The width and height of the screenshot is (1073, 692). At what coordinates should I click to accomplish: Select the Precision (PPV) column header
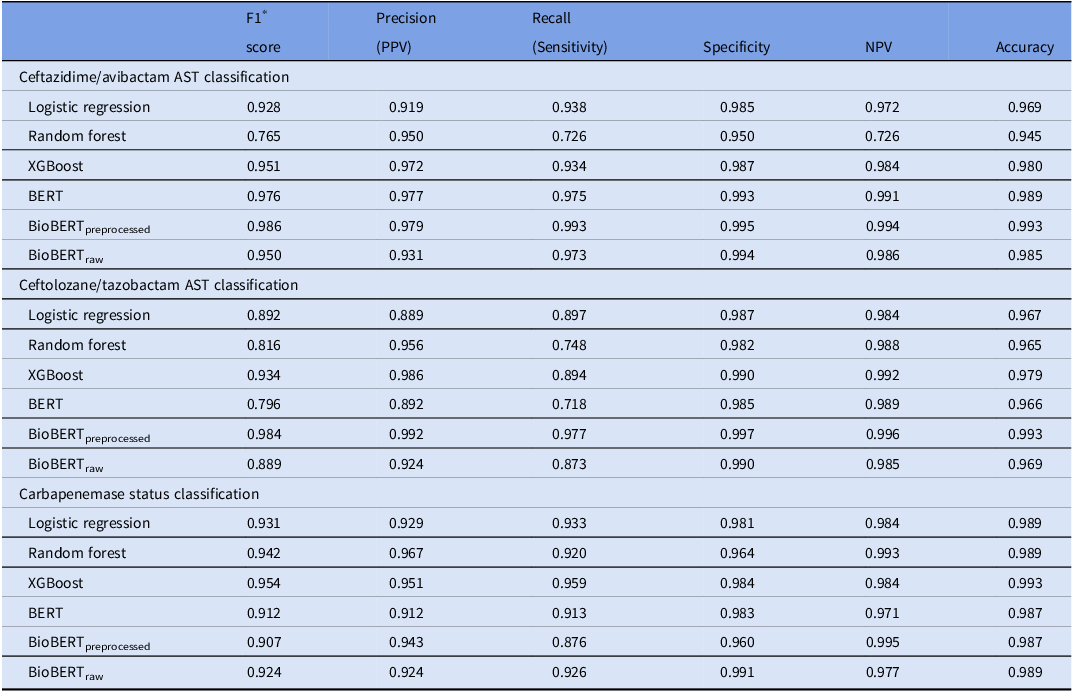coord(406,32)
